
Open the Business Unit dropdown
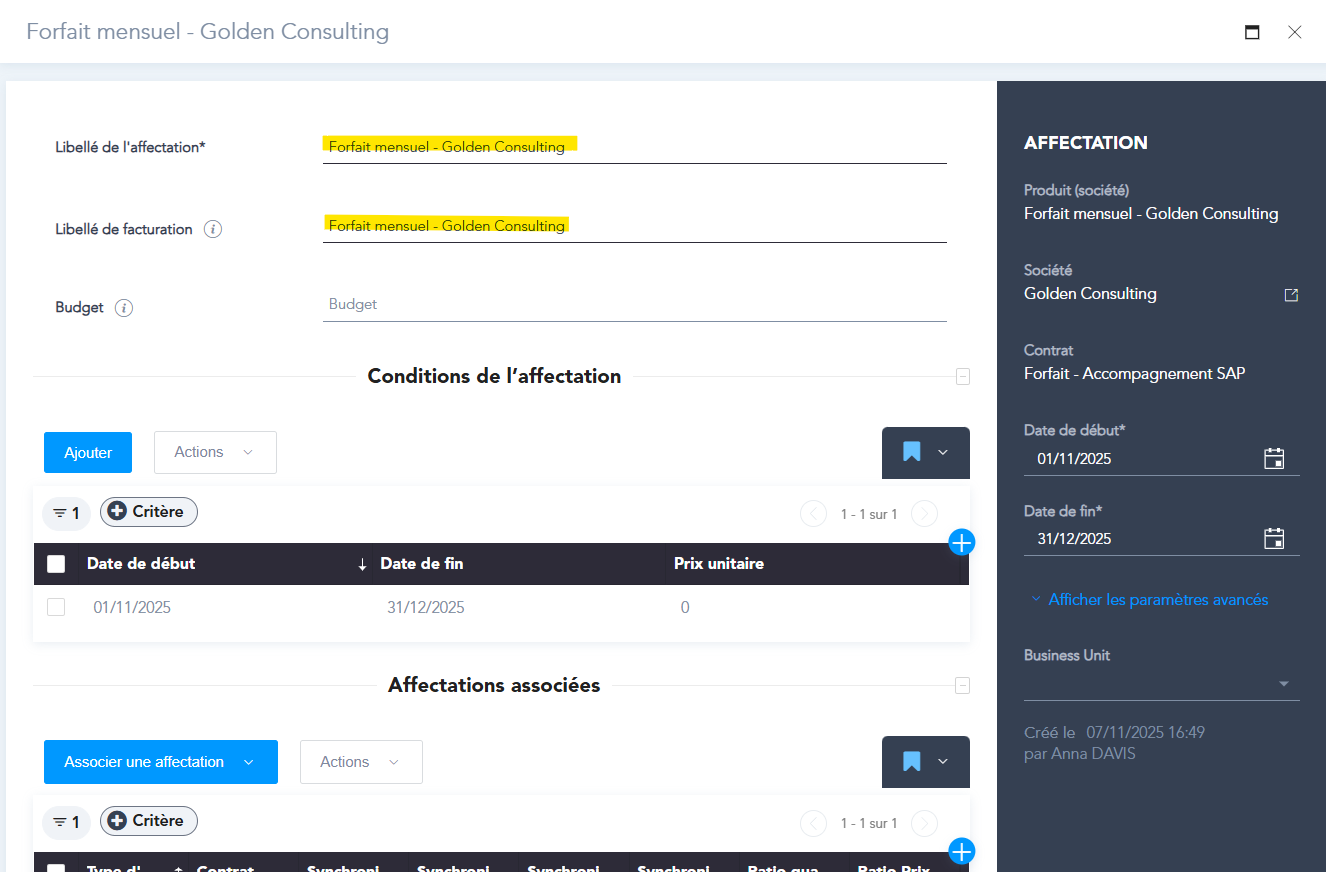pos(1283,684)
